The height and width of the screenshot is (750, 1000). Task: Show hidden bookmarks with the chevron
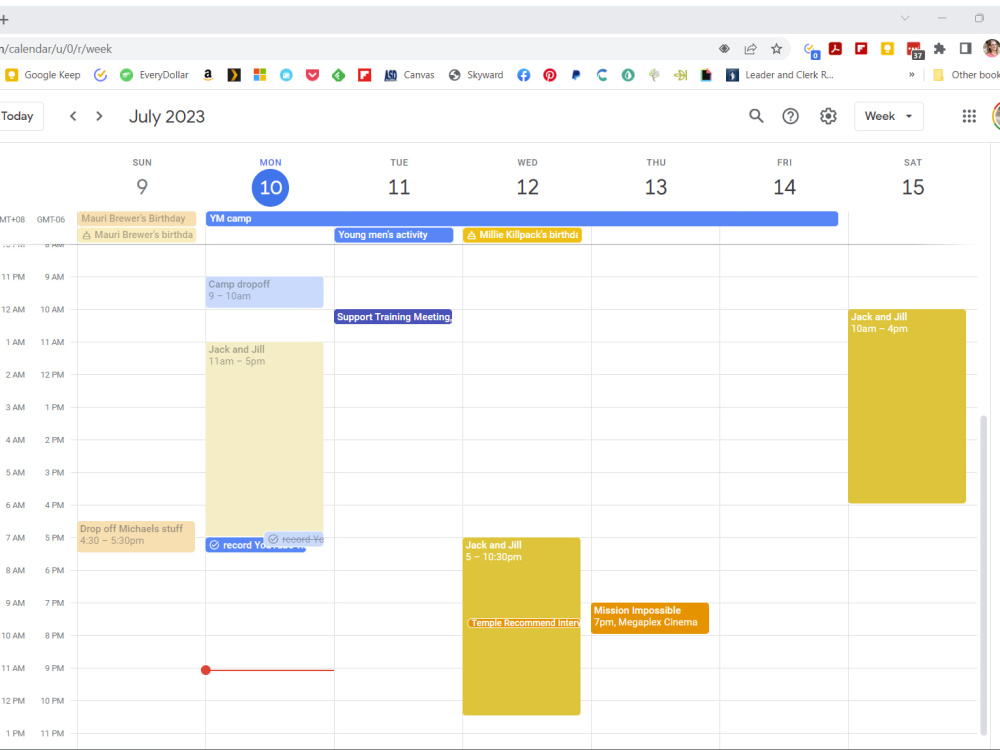point(911,75)
